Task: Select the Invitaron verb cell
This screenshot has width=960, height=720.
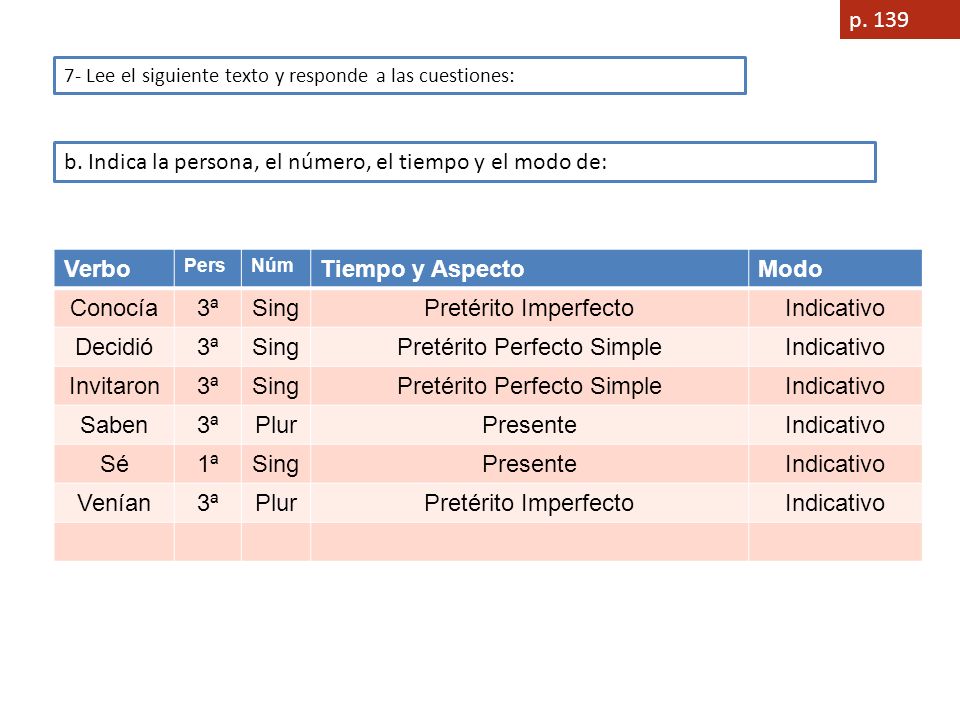Action: pos(114,386)
